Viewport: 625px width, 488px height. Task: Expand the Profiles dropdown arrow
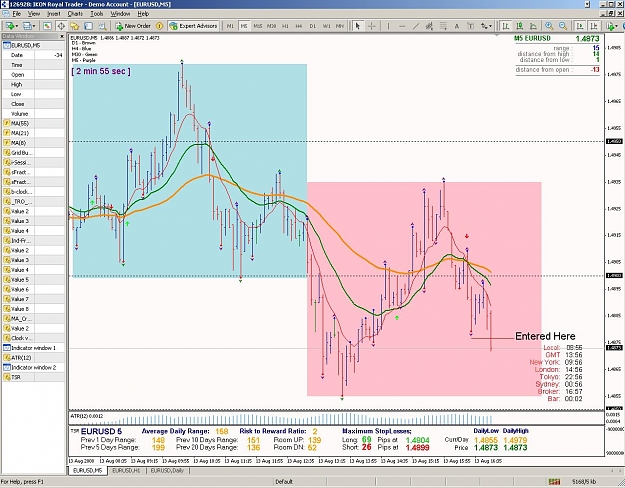[x=34, y=26]
